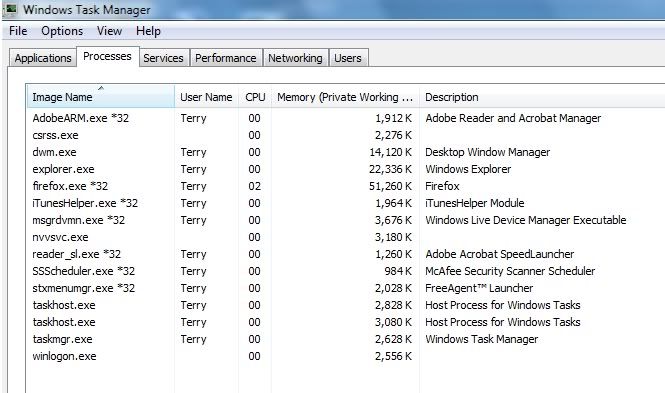The height and width of the screenshot is (393, 665).
Task: Sort by the Description column header
Action: point(542,97)
